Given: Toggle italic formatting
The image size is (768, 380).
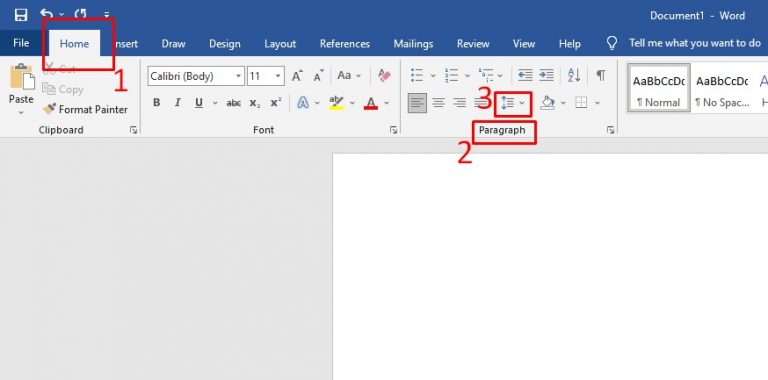Looking at the screenshot, I should pos(178,103).
